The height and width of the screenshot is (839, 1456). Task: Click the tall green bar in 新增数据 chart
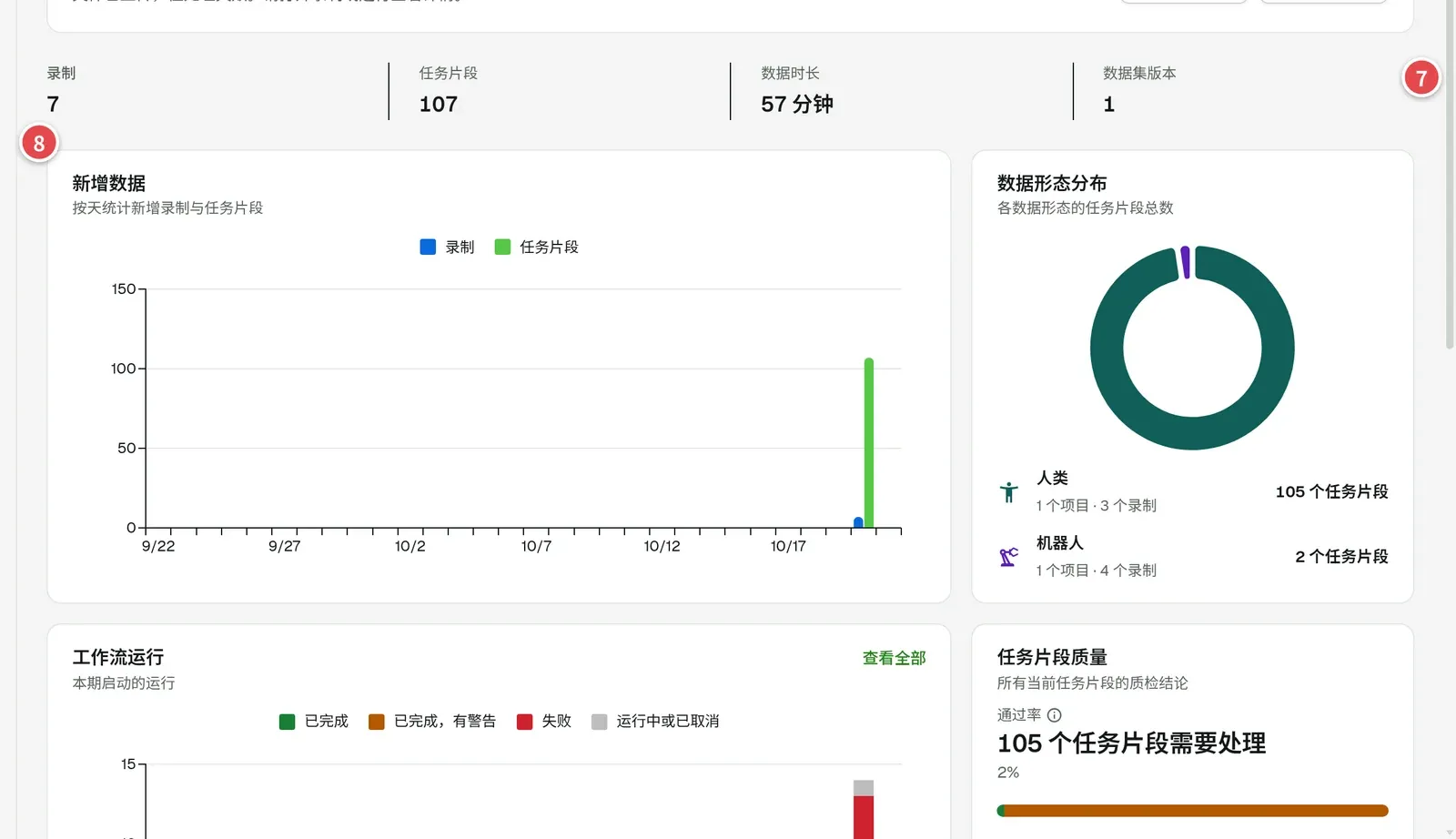[x=869, y=443]
